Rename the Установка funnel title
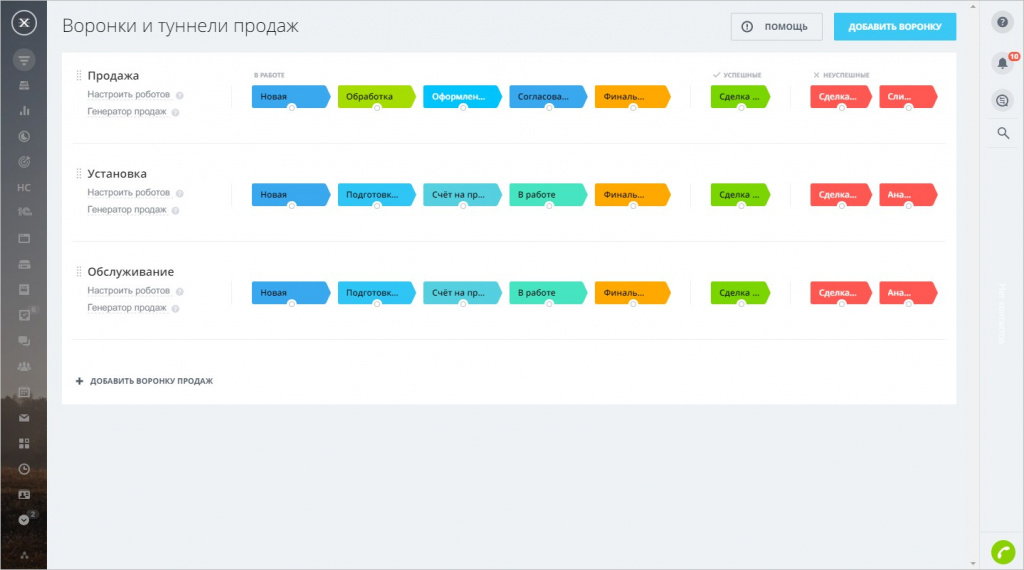The width and height of the screenshot is (1024, 570). click(x=117, y=174)
